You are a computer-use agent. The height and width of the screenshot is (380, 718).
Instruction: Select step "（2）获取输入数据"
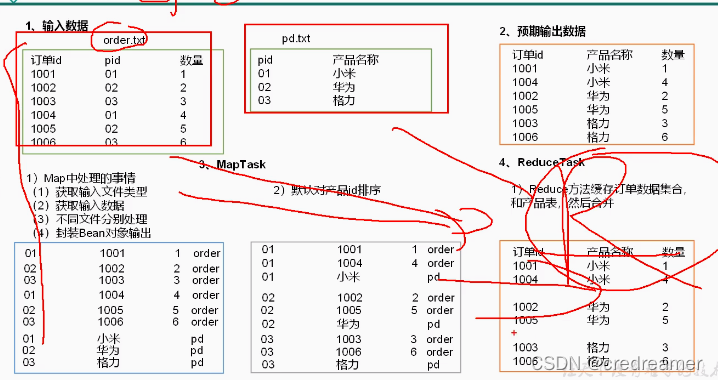[x=78, y=205]
